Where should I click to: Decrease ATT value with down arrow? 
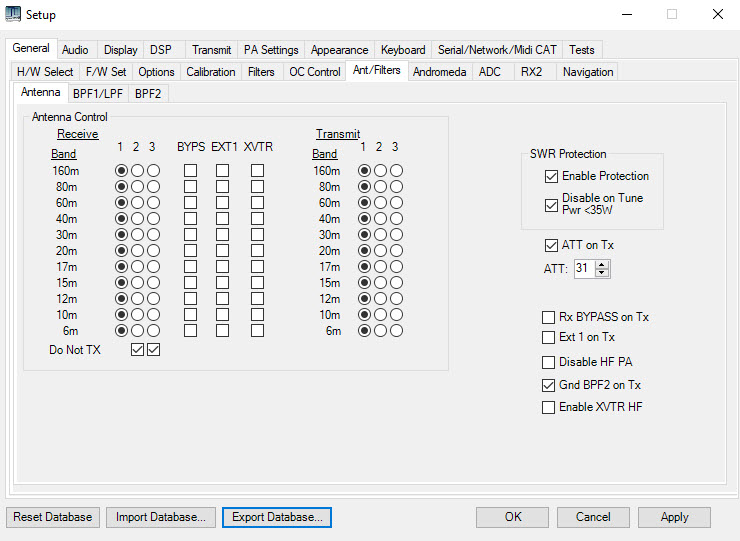[602, 273]
